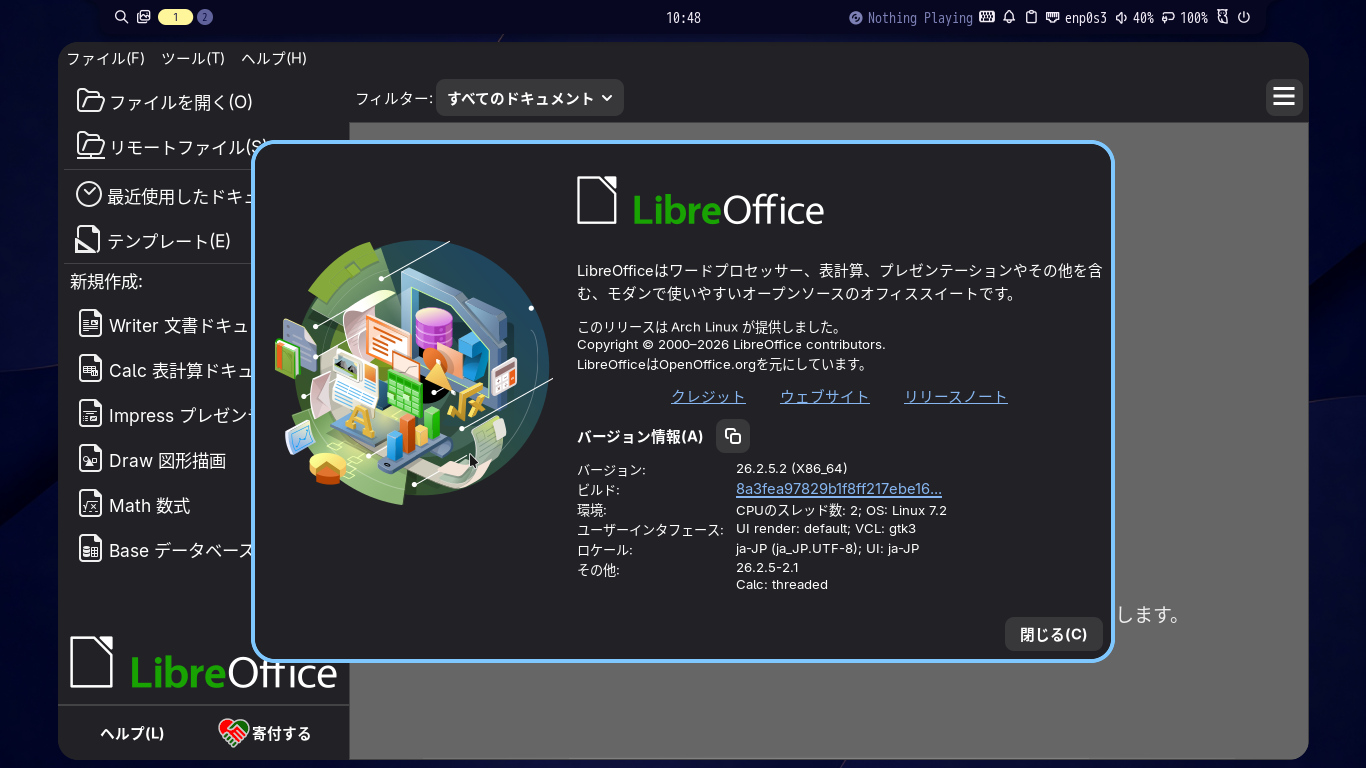Image resolution: width=1366 pixels, height=768 pixels.
Task: Open the hamburger menu in Start Center
Action: pyautogui.click(x=1284, y=97)
